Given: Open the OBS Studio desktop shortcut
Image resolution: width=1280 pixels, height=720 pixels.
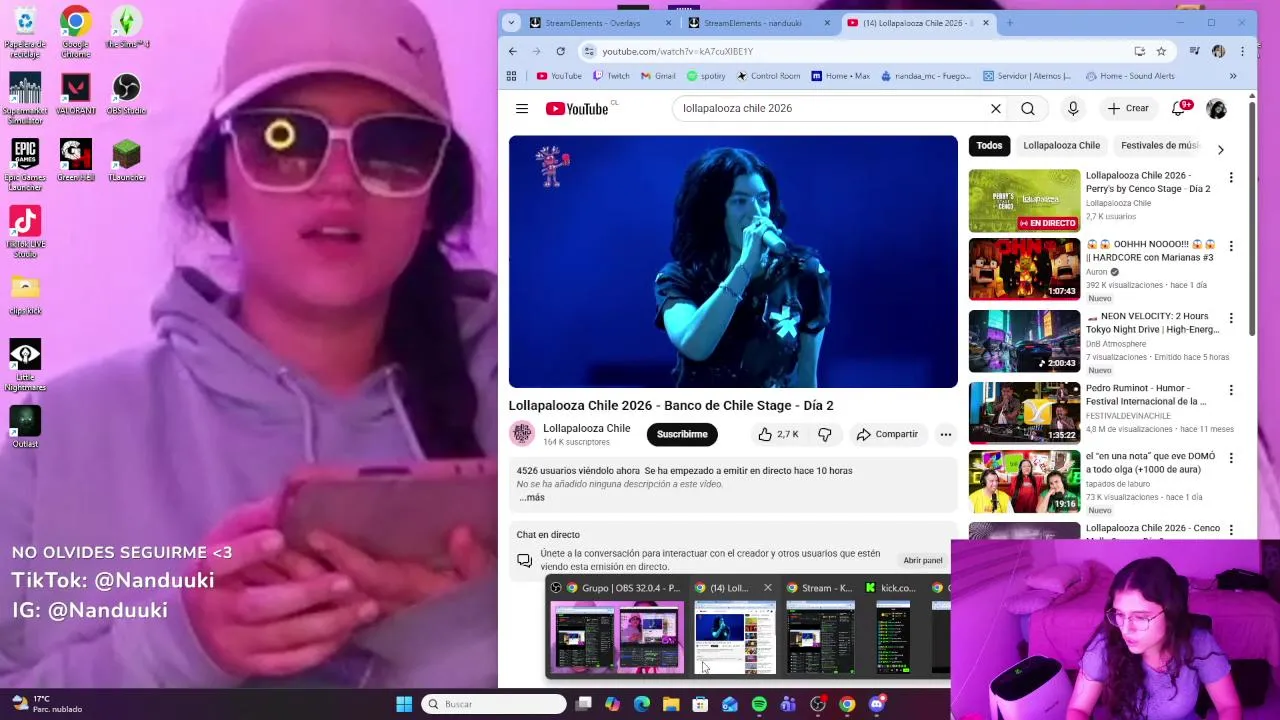Looking at the screenshot, I should [x=126, y=95].
